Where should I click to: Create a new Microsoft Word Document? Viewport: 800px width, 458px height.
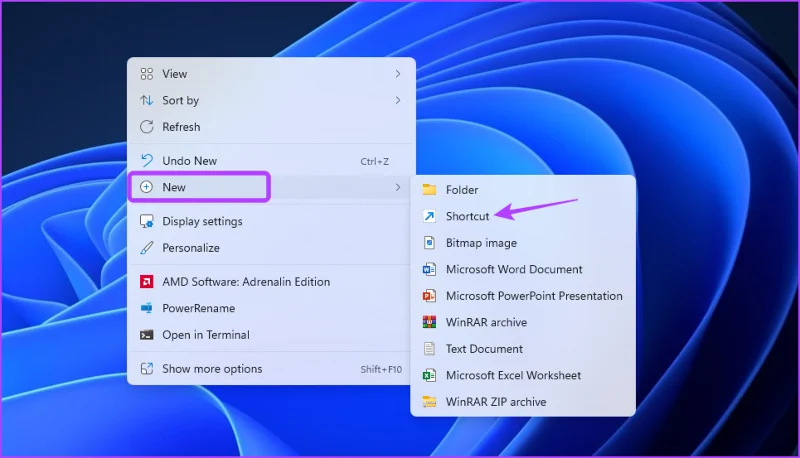[x=523, y=269]
